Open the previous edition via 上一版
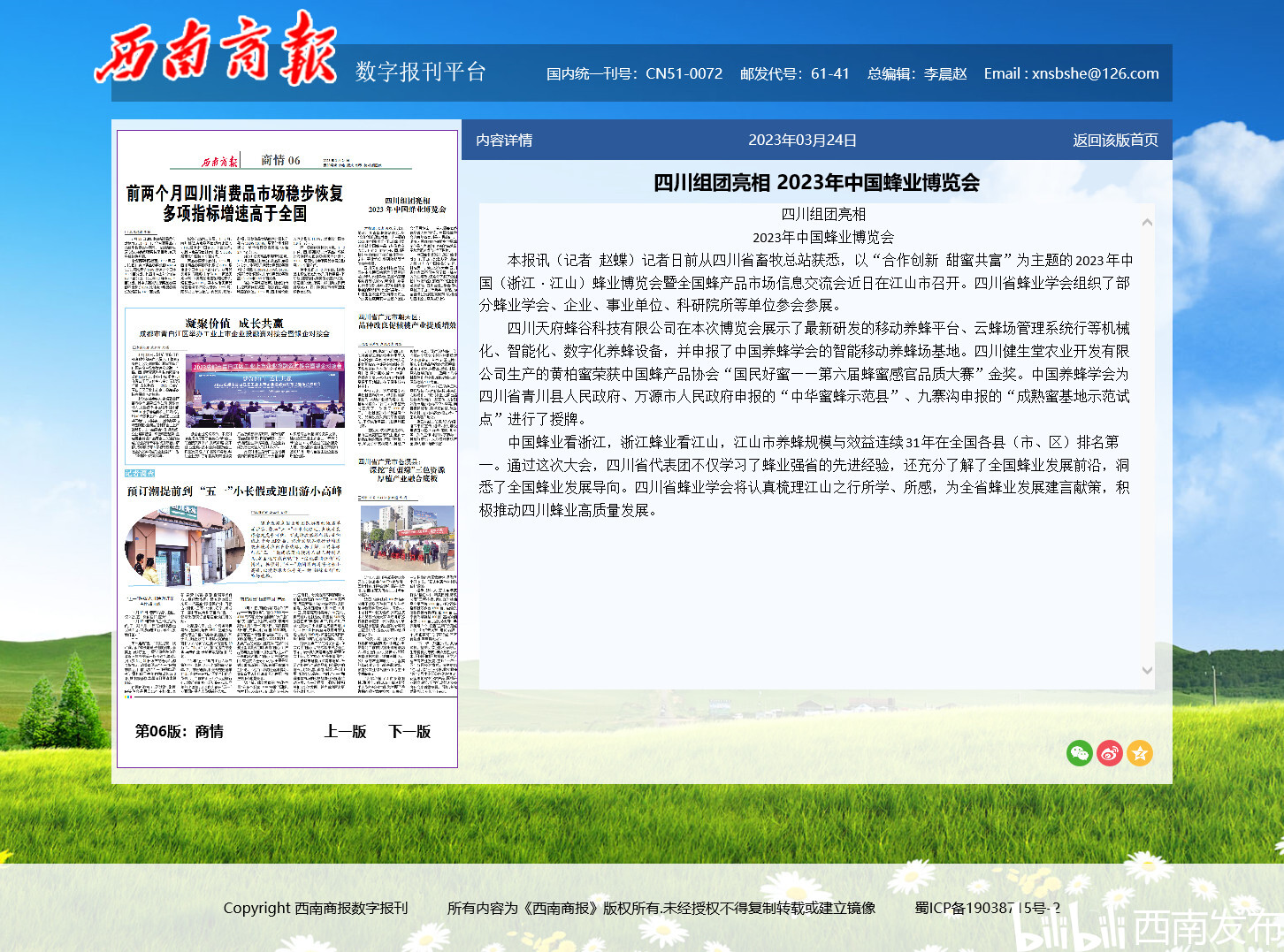 (x=344, y=732)
